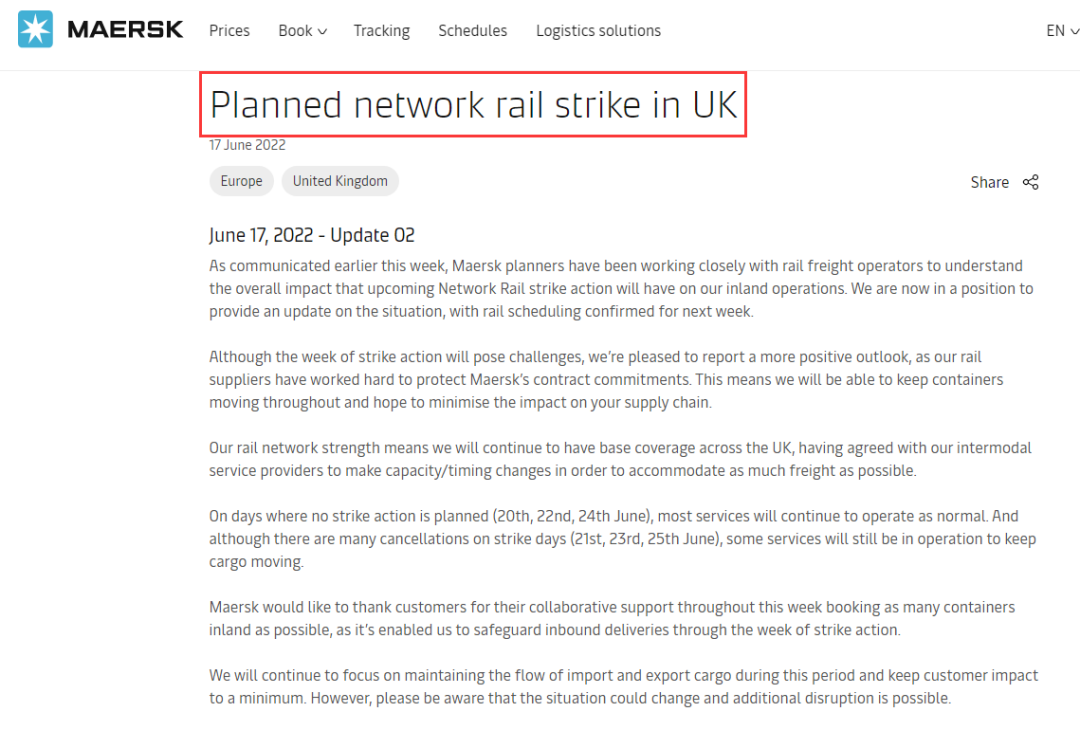The height and width of the screenshot is (730, 1080).
Task: Click the paragraph starting Our rail network strength
Action: click(620, 459)
